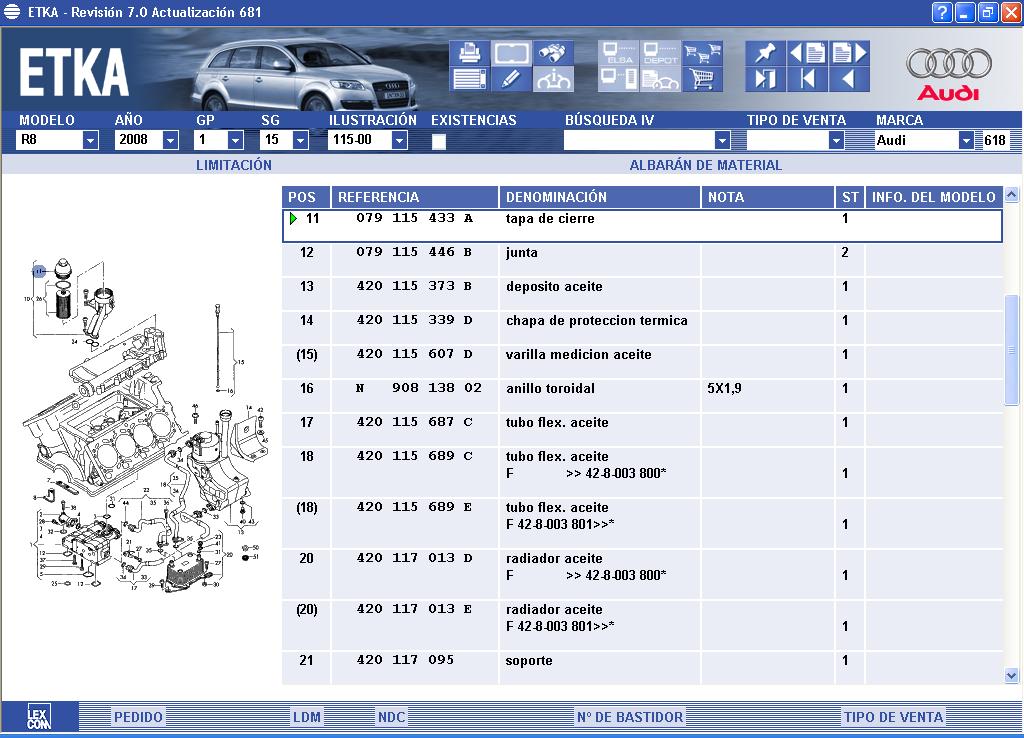
Task: Go to previous page icon
Action: coord(807,52)
